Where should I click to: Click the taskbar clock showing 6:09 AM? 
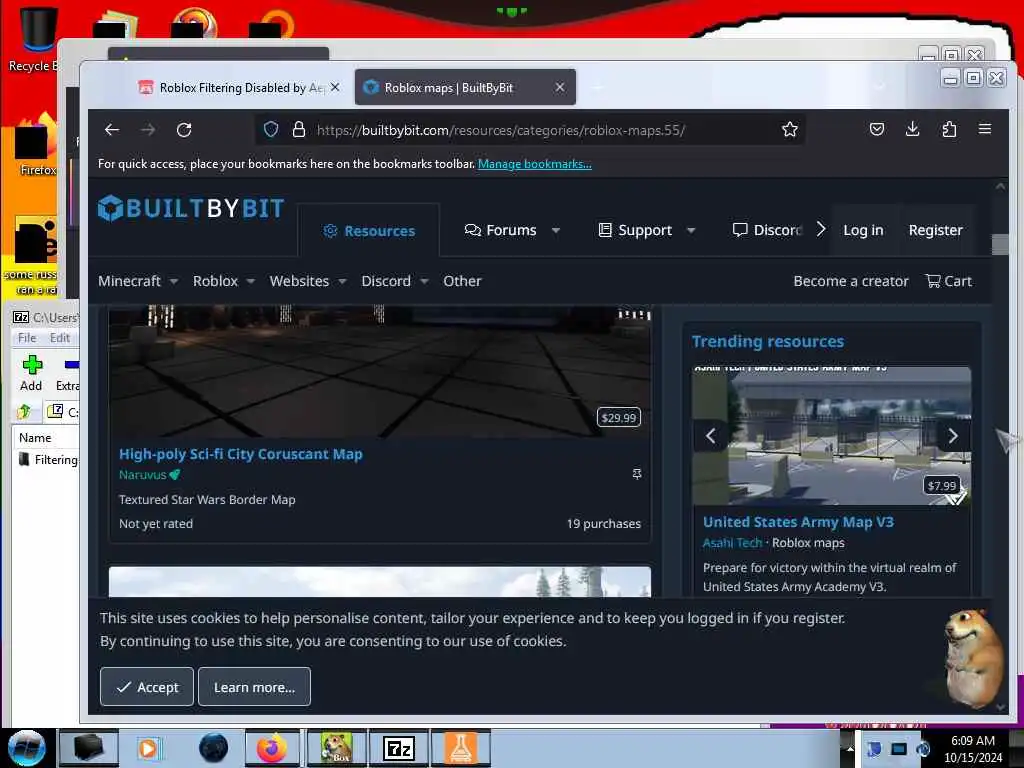pos(973,748)
